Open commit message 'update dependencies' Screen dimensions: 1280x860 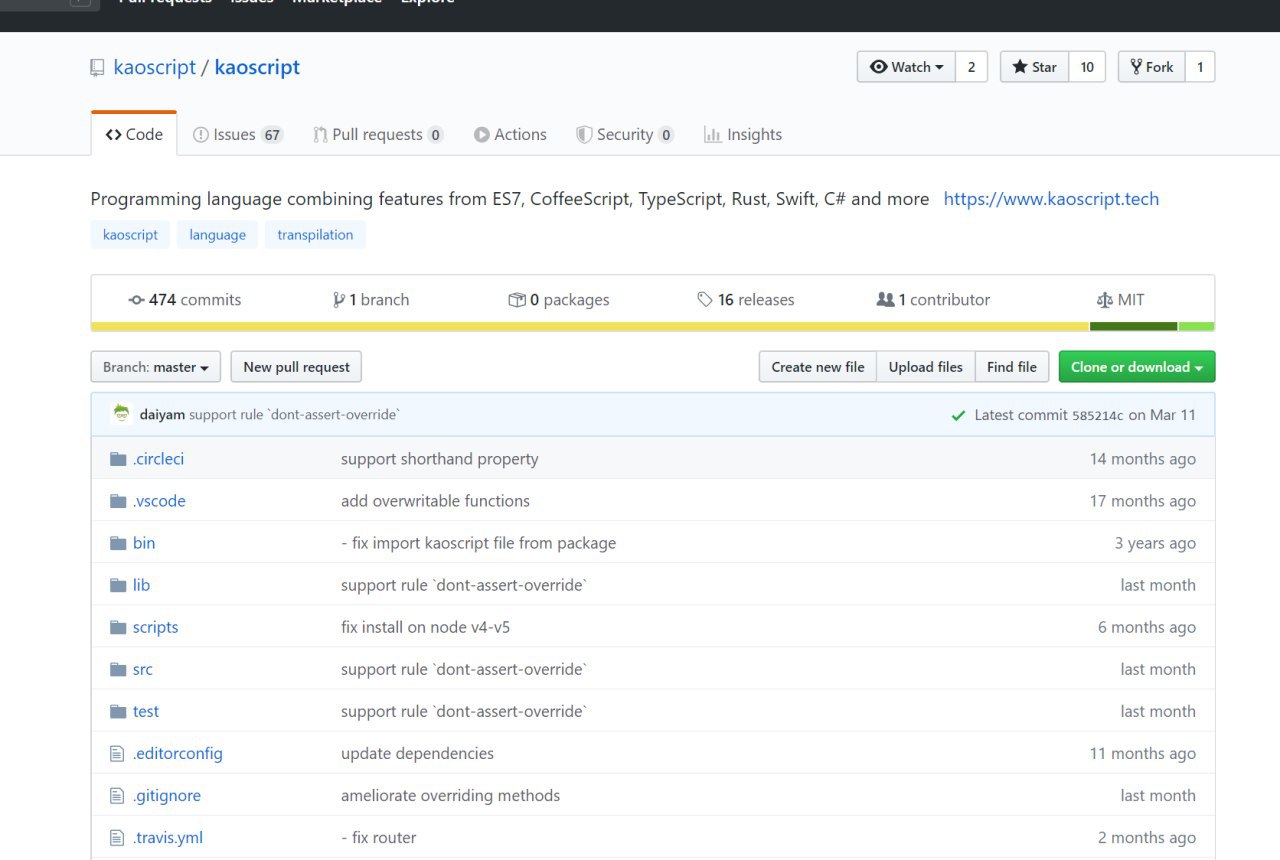click(x=417, y=753)
